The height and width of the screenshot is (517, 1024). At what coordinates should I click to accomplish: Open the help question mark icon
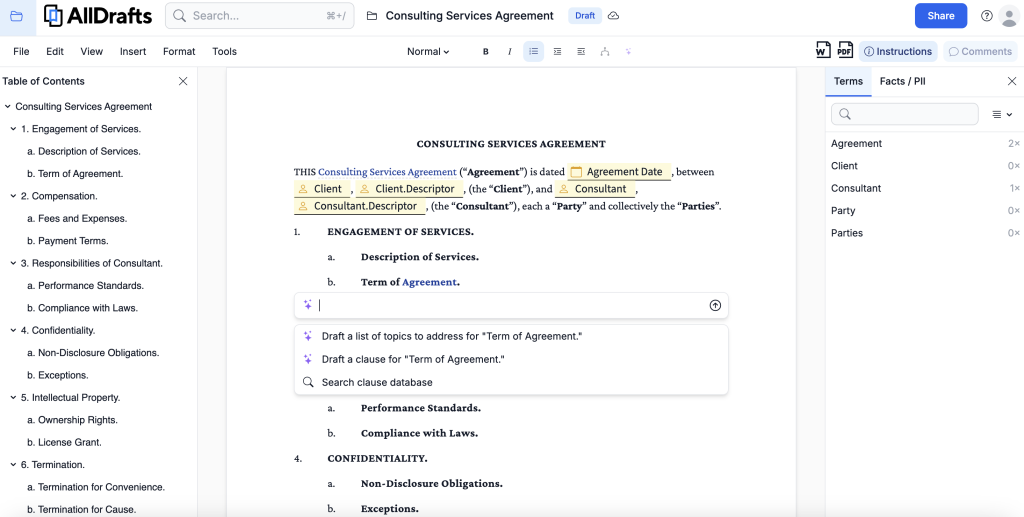pos(987,16)
